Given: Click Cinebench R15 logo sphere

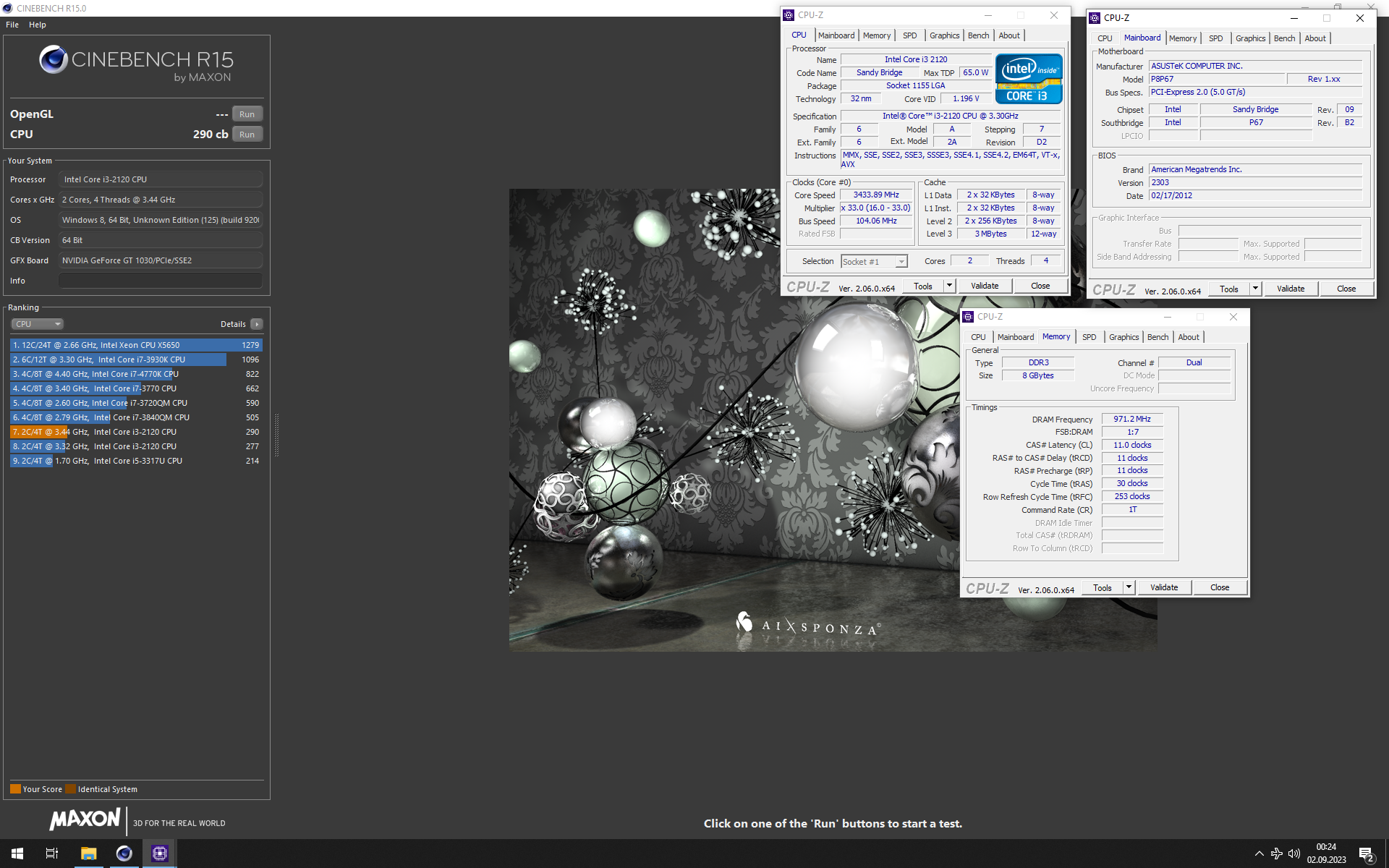Looking at the screenshot, I should tap(54, 59).
